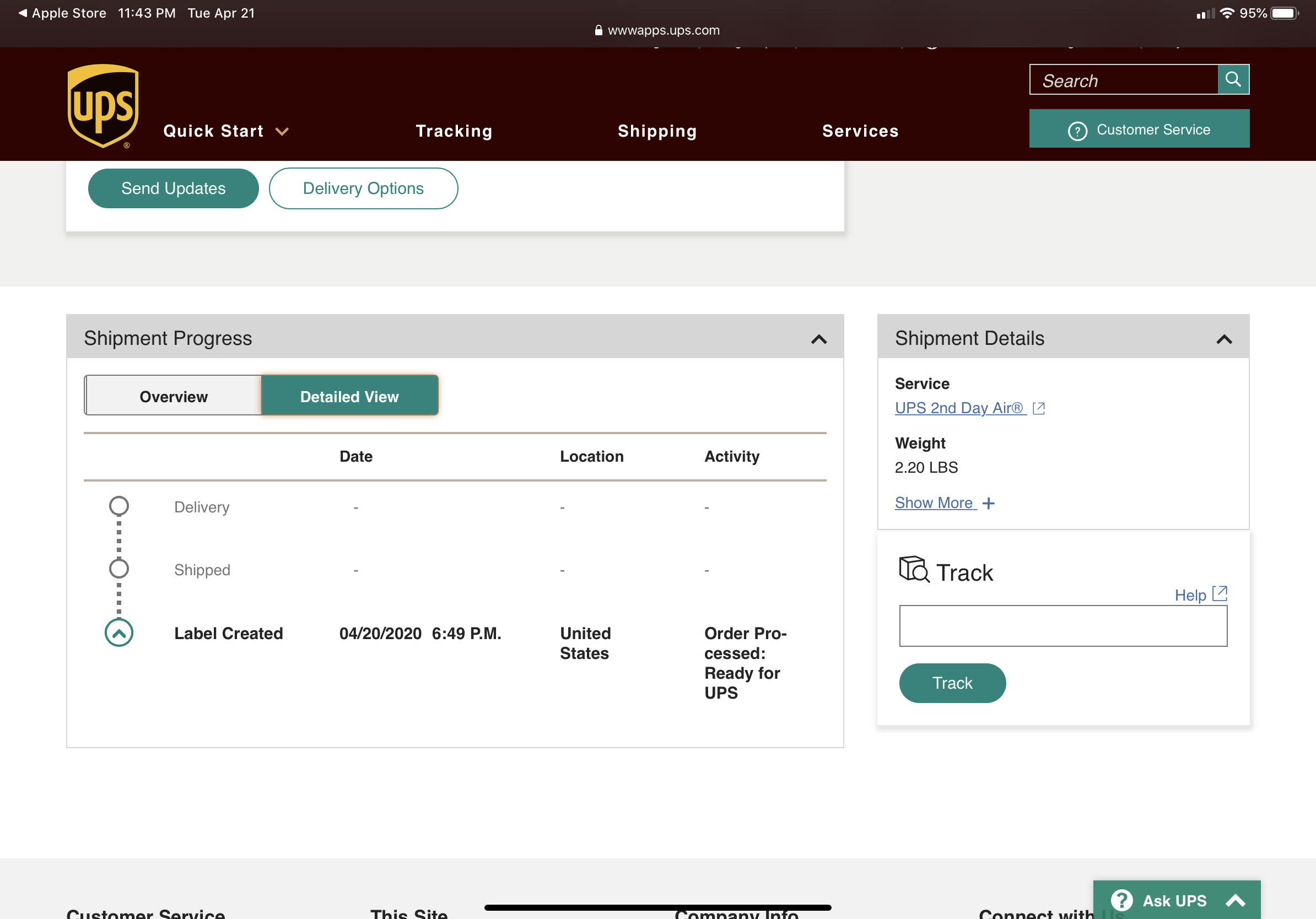Click the Delivery progress step circle
Screen dimensions: 1316x919
pos(118,506)
